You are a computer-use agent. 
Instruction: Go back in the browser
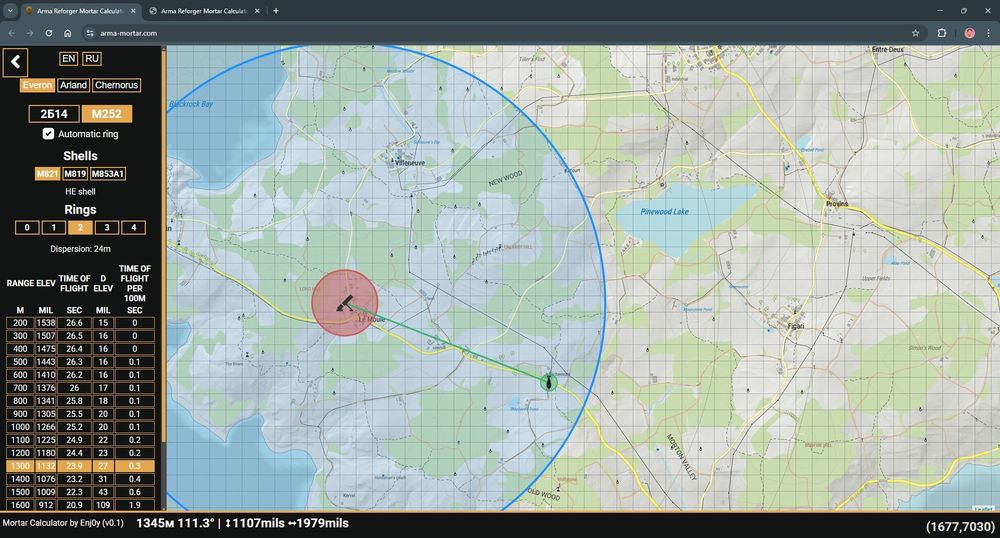pyautogui.click(x=11, y=33)
